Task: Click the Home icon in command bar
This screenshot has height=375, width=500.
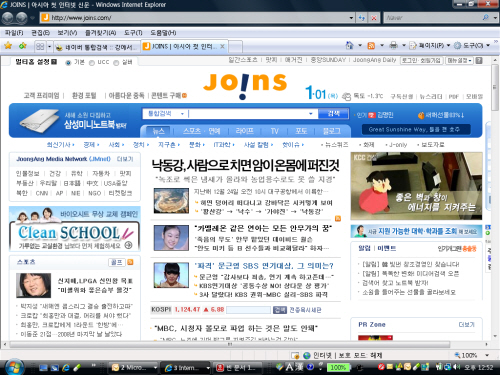Action: 349,45
